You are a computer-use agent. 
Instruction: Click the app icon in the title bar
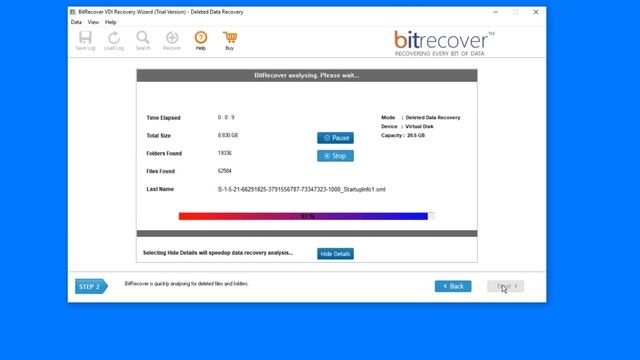tap(73, 12)
